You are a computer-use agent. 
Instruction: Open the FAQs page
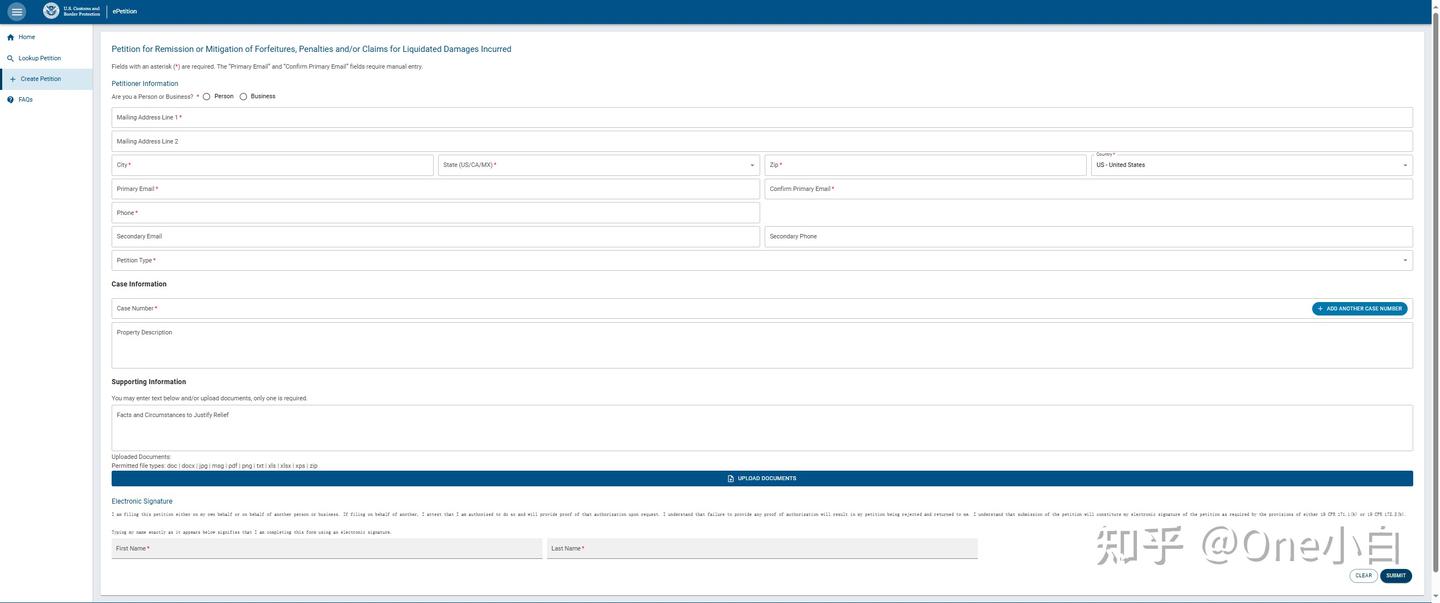pyautogui.click(x=46, y=100)
